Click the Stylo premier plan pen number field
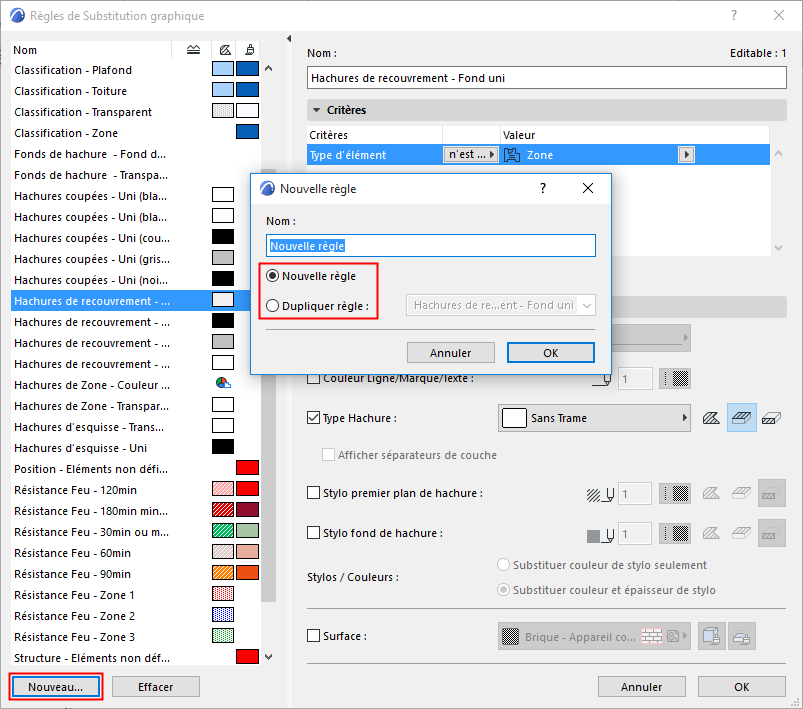The width and height of the screenshot is (803, 709). coord(635,494)
